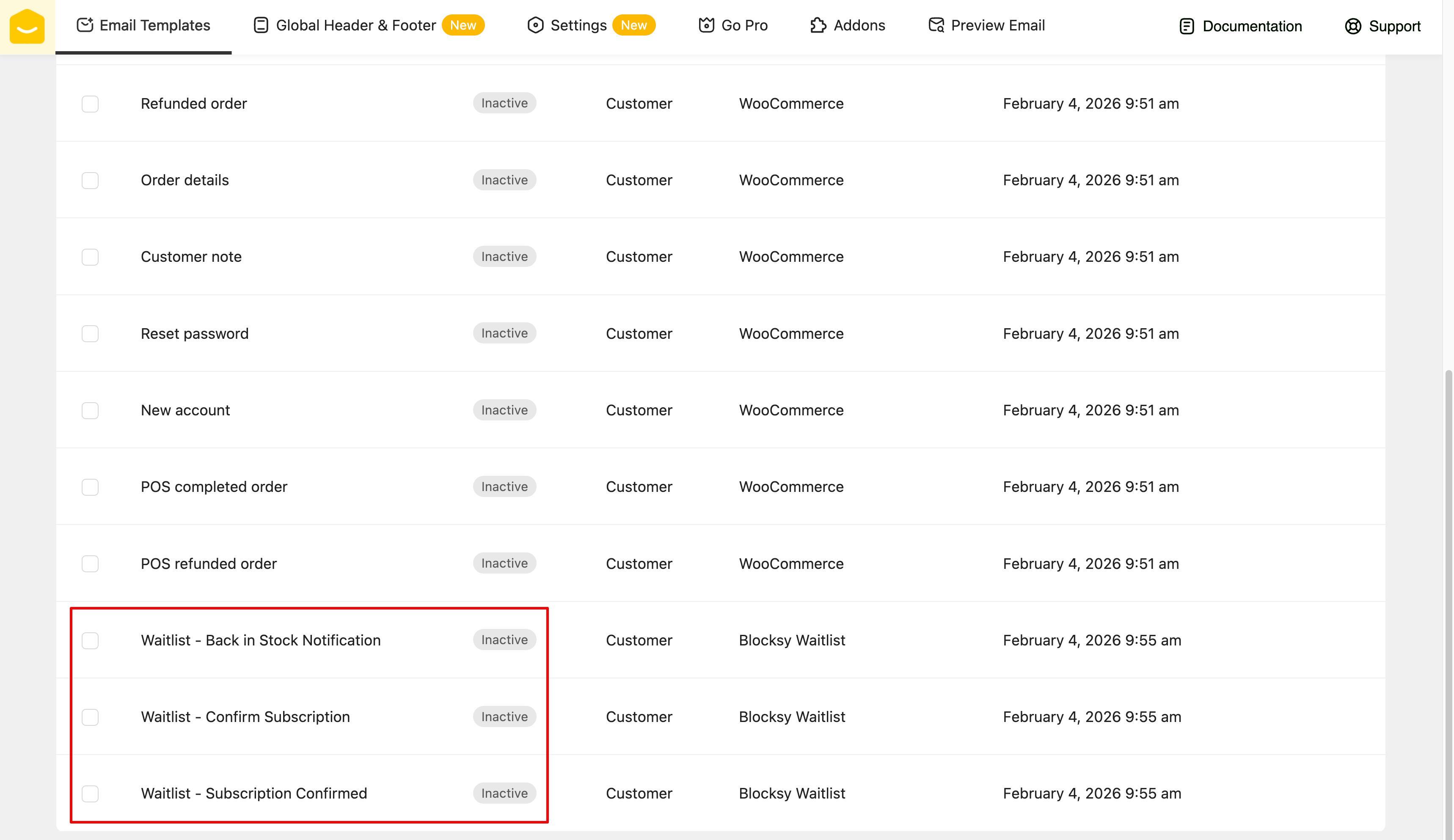
Task: Select the Reset password row checkbox
Action: pyautogui.click(x=90, y=334)
